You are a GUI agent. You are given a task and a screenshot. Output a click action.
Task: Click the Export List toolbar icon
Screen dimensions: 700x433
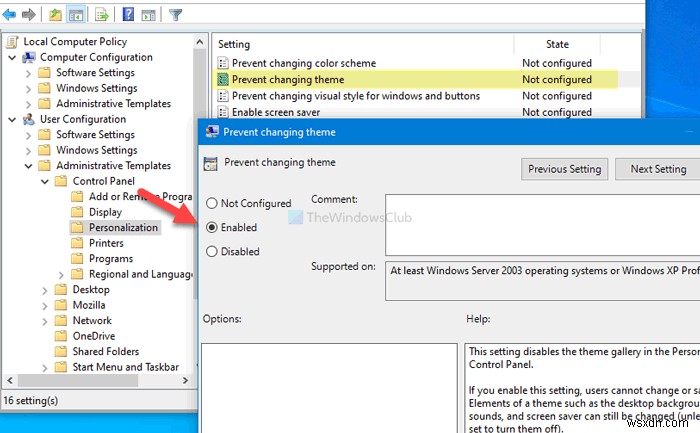click(x=102, y=15)
